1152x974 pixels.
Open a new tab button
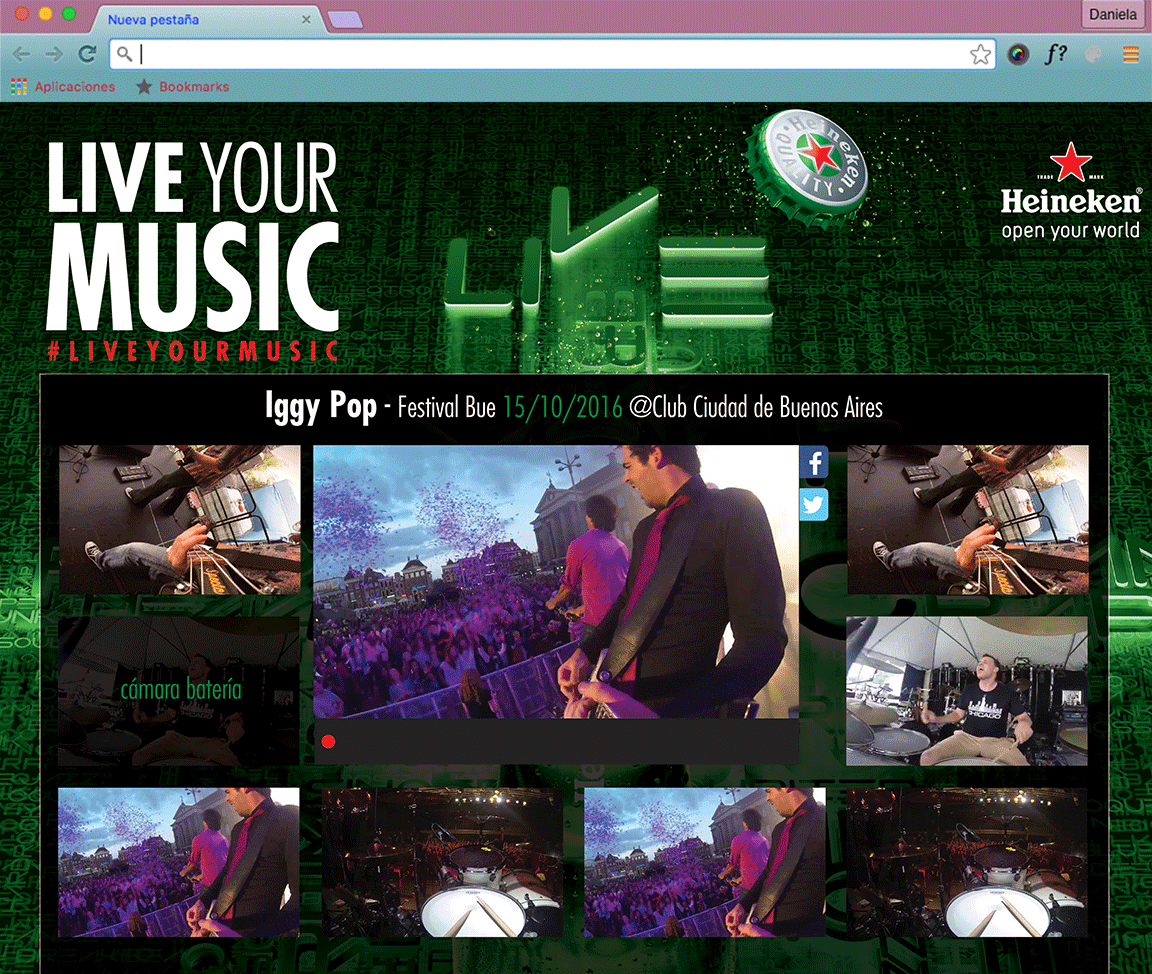tap(345, 20)
